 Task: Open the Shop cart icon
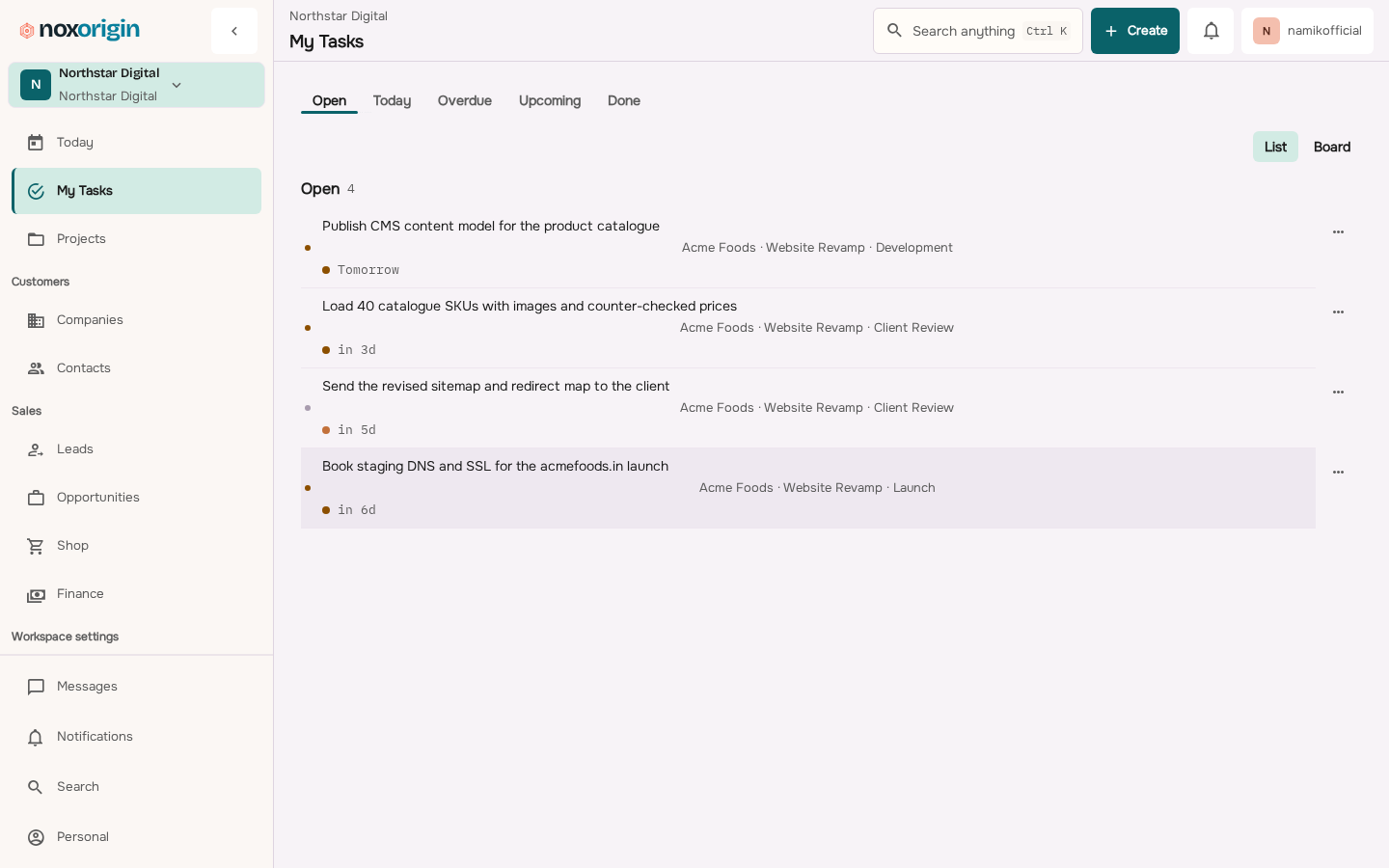pos(36,546)
